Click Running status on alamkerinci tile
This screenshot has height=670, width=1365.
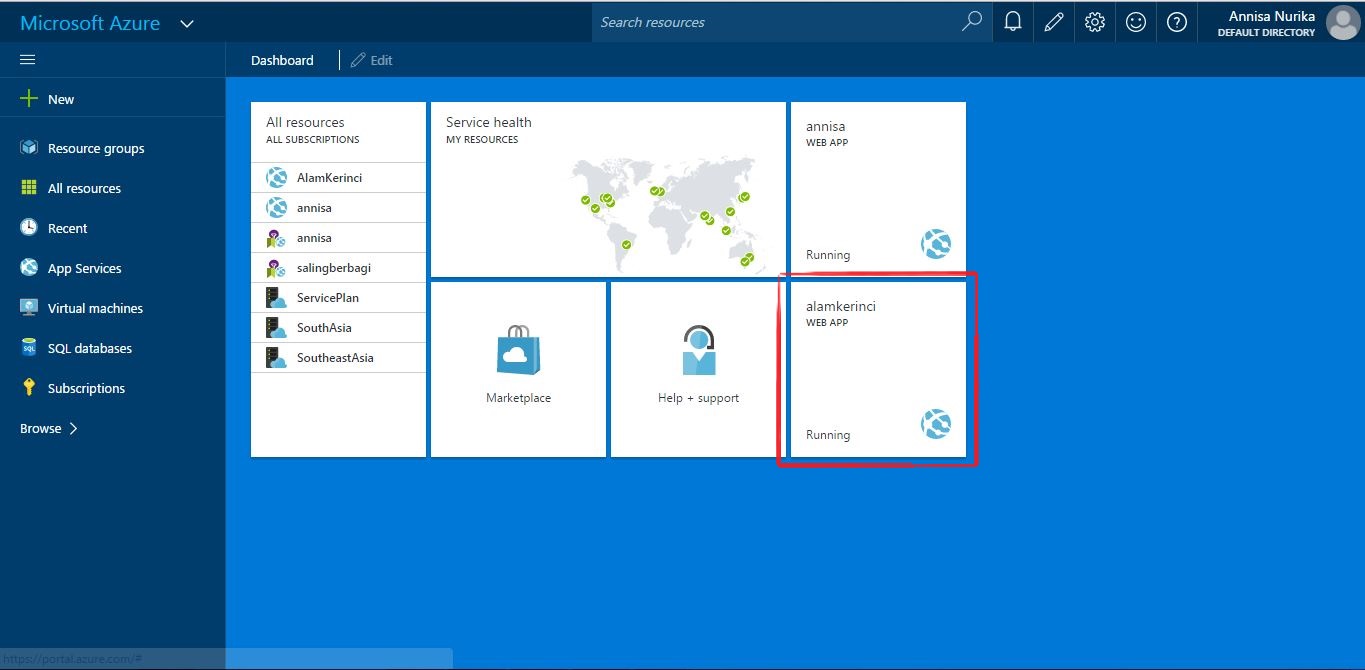[x=828, y=435]
